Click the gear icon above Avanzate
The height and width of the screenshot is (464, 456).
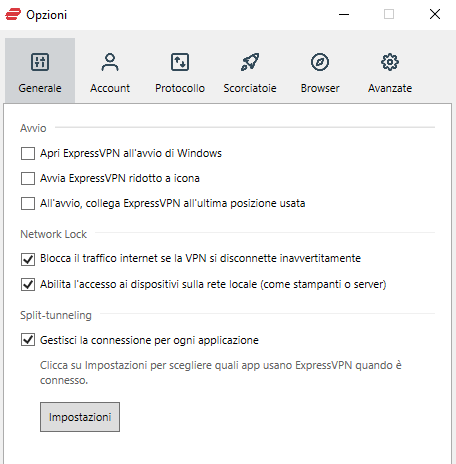[390, 62]
